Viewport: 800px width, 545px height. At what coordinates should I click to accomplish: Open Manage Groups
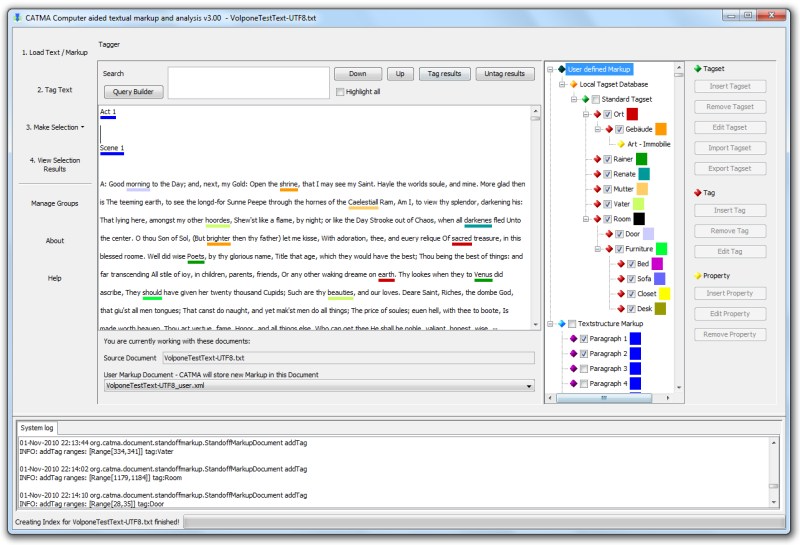[55, 203]
